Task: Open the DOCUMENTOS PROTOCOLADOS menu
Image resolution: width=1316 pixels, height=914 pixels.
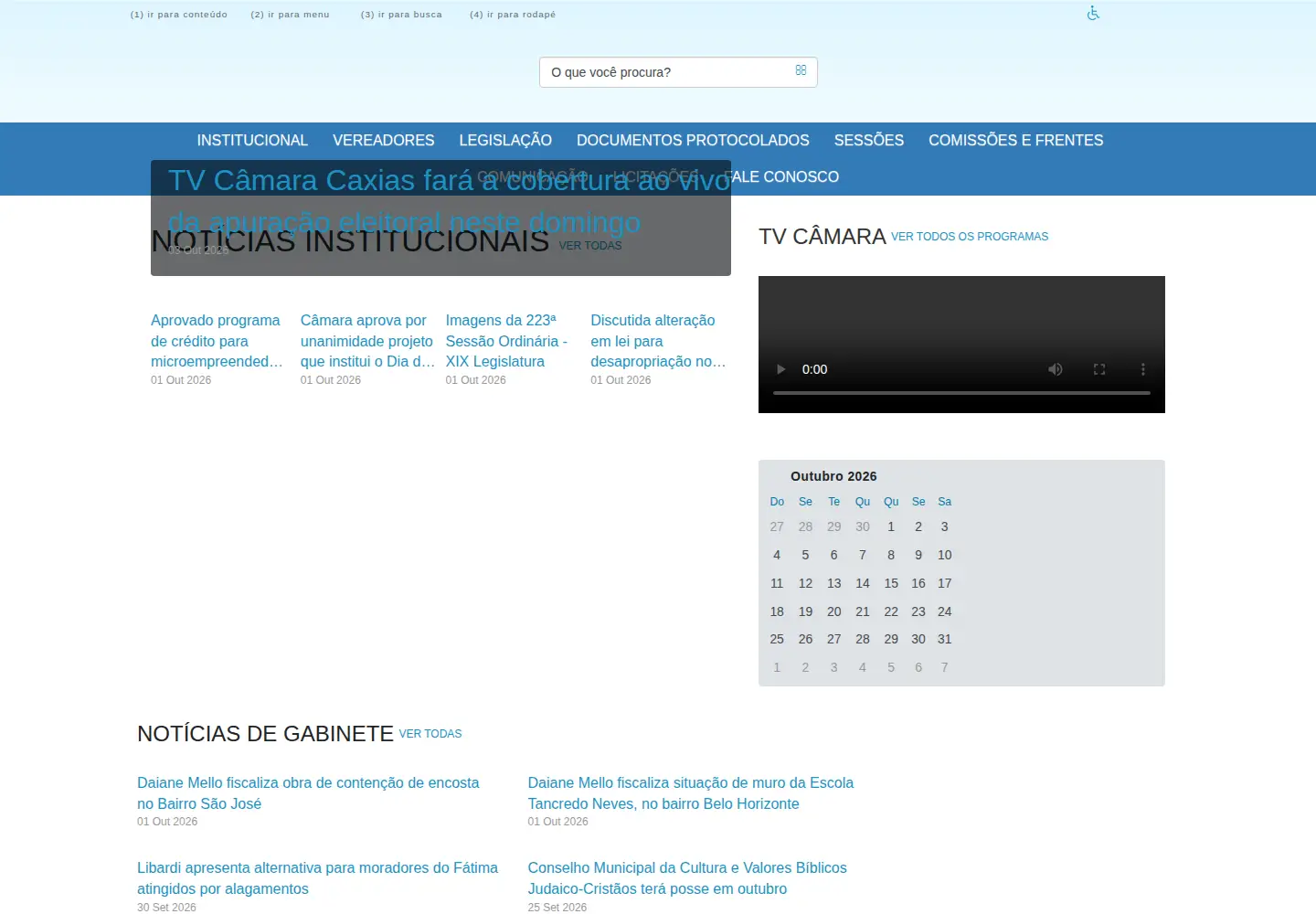Action: [x=693, y=140]
